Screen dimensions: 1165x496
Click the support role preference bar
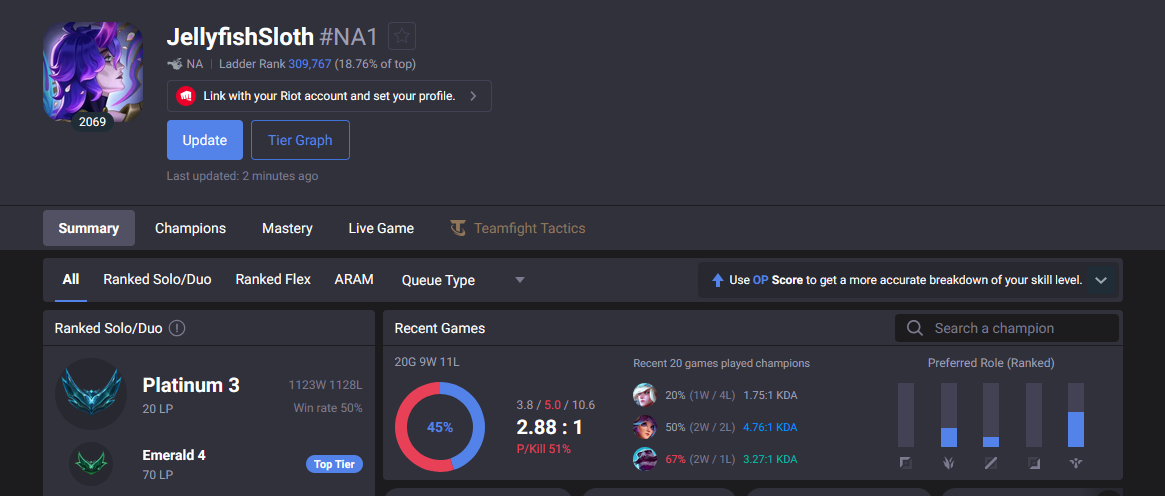pyautogui.click(x=1076, y=415)
